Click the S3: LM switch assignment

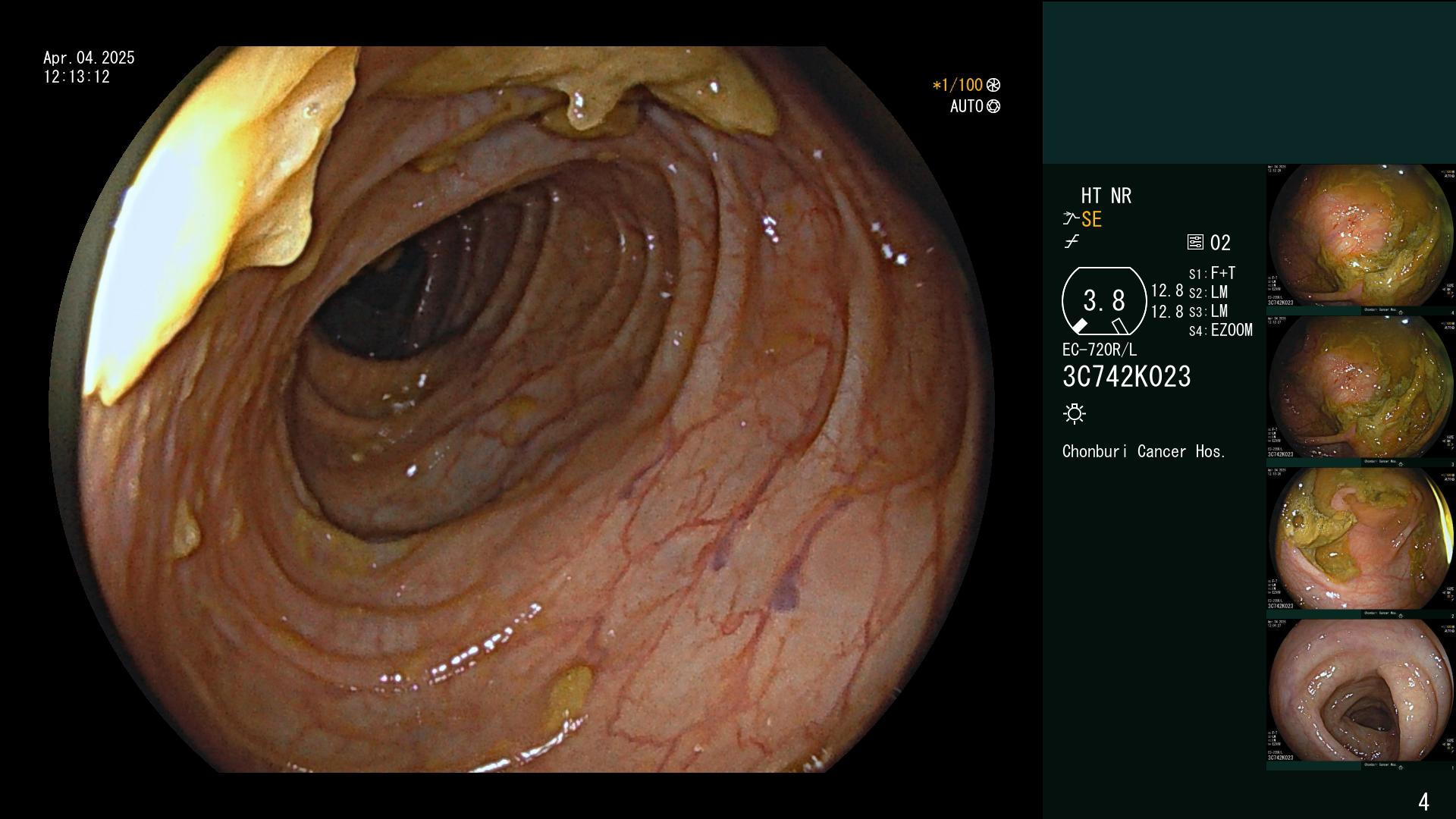coord(1208,312)
